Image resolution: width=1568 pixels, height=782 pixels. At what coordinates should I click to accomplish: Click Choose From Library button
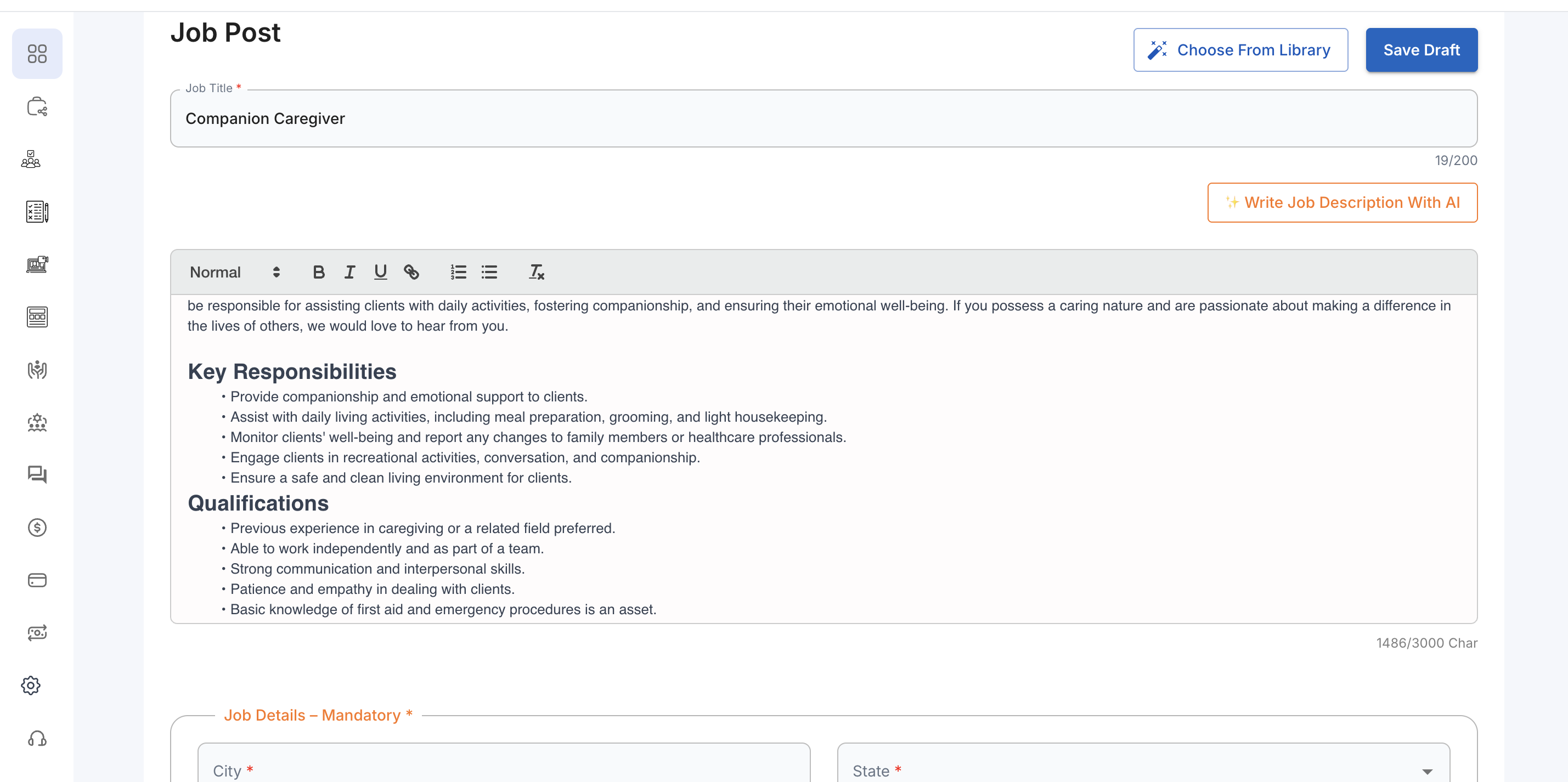(x=1240, y=50)
